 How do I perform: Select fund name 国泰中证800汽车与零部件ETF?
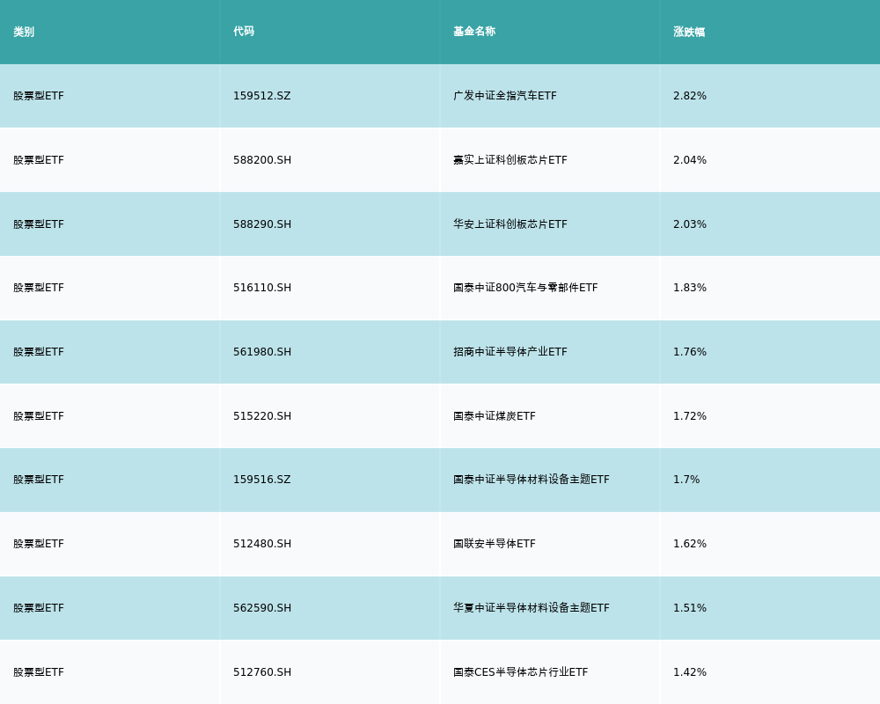point(525,287)
